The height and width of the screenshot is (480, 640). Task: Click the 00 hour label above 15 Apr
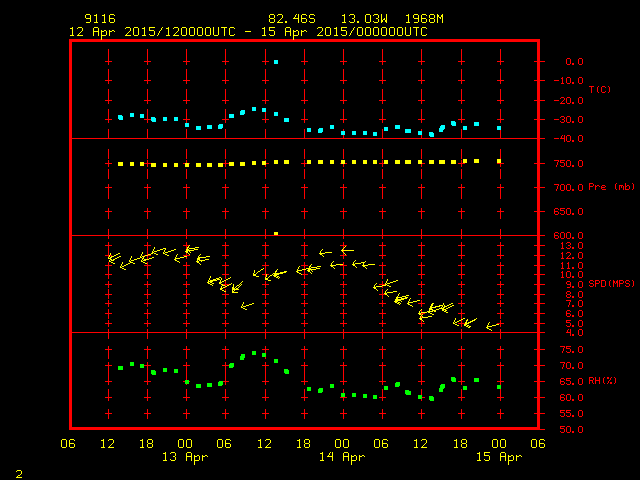499,444
